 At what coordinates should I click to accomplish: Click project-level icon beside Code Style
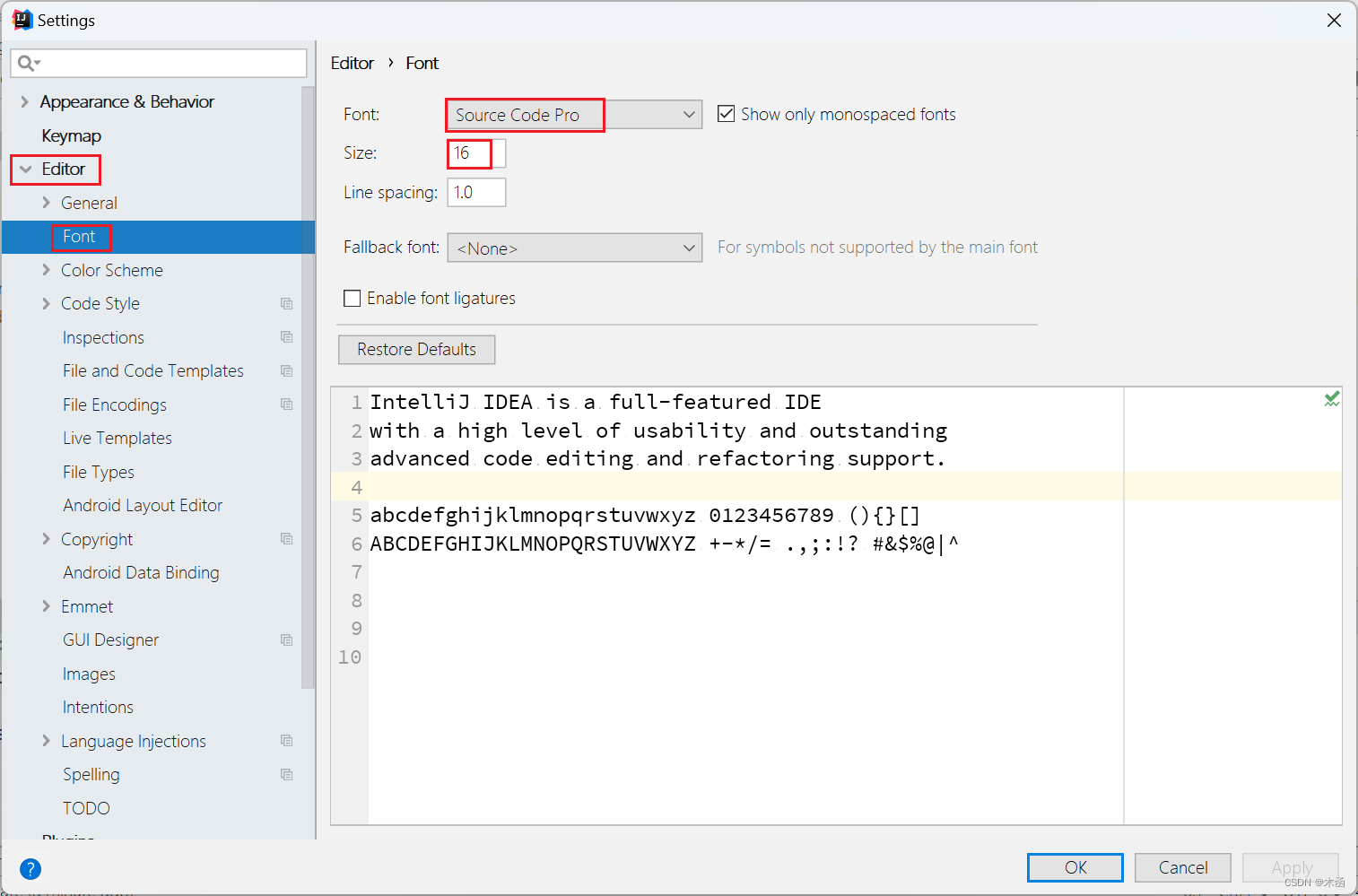point(286,304)
